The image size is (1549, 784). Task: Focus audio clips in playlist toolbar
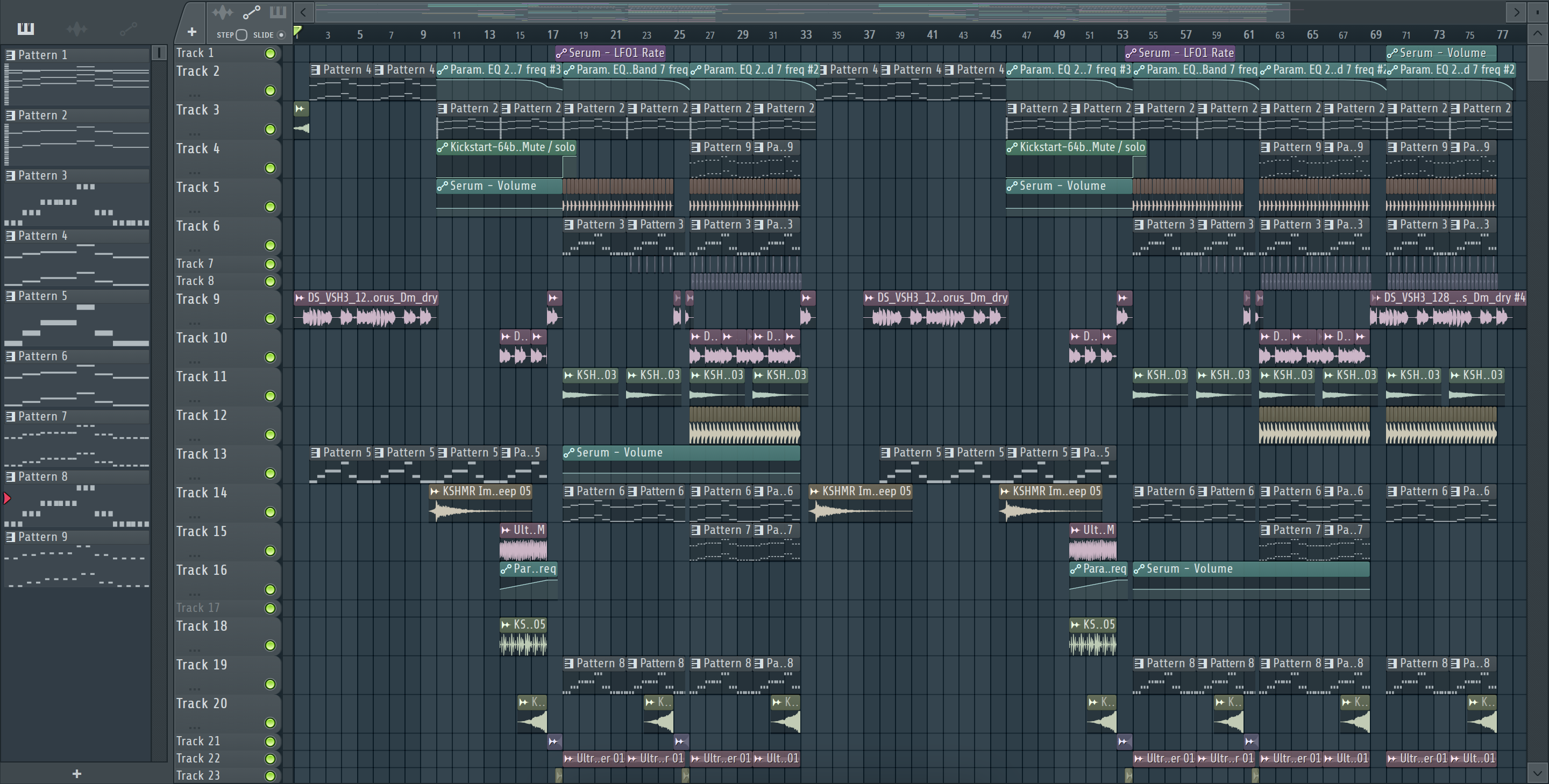coord(222,12)
